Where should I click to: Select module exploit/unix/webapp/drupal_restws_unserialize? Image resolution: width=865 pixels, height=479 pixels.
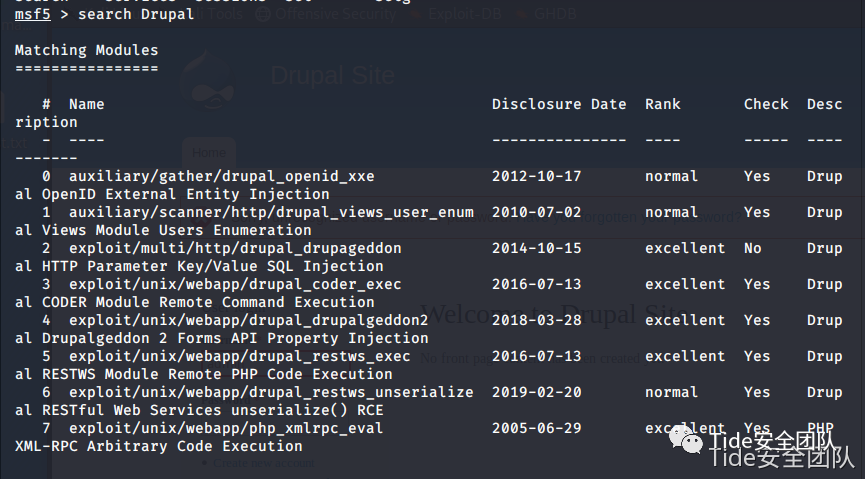pos(271,392)
